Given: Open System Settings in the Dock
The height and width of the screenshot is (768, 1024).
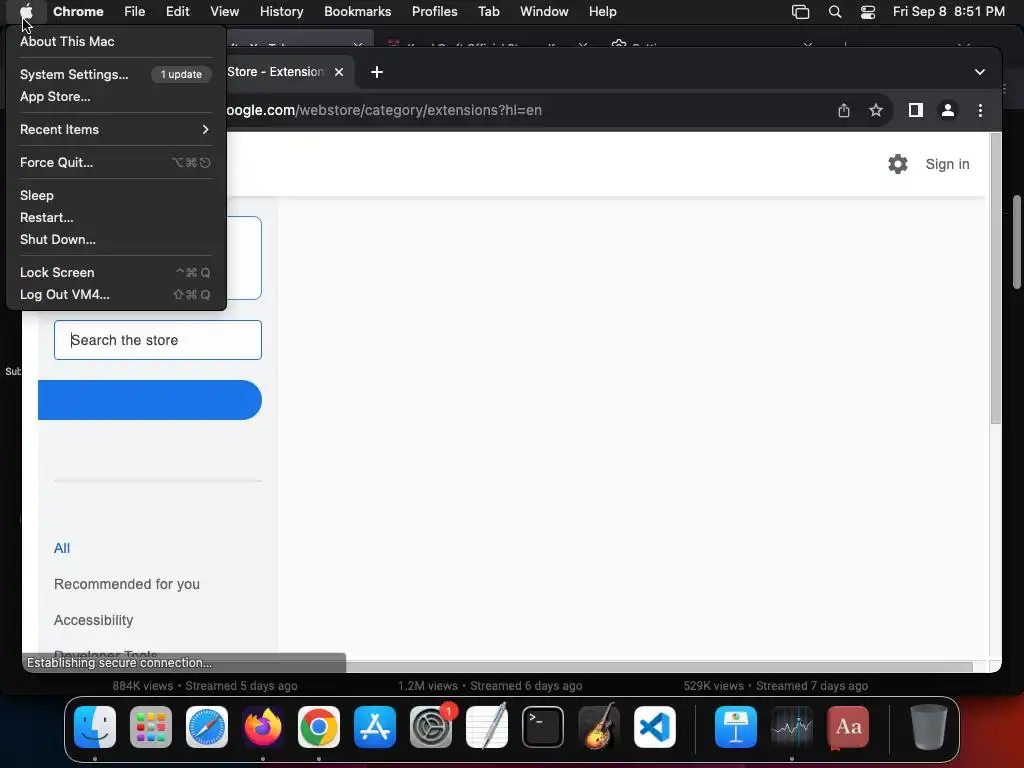Looking at the screenshot, I should tap(431, 727).
